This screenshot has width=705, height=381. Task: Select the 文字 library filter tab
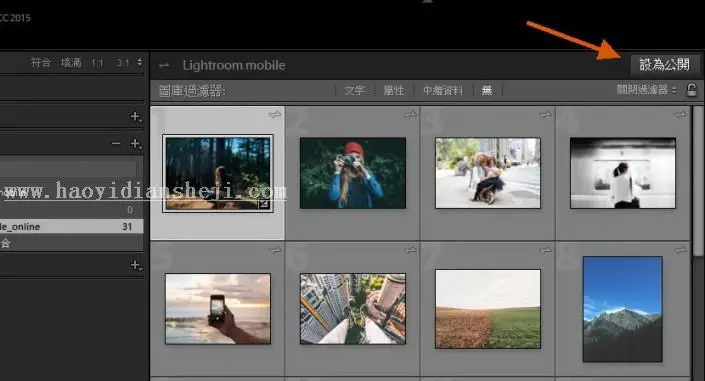tap(354, 90)
